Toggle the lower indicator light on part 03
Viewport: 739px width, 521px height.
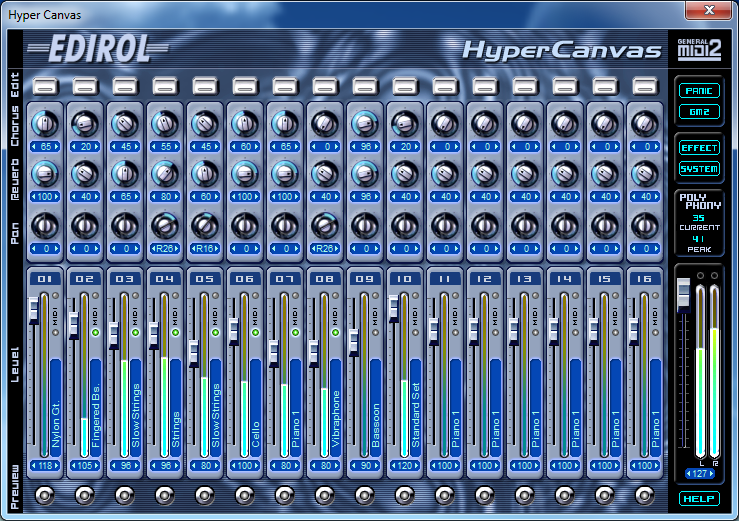click(136, 333)
